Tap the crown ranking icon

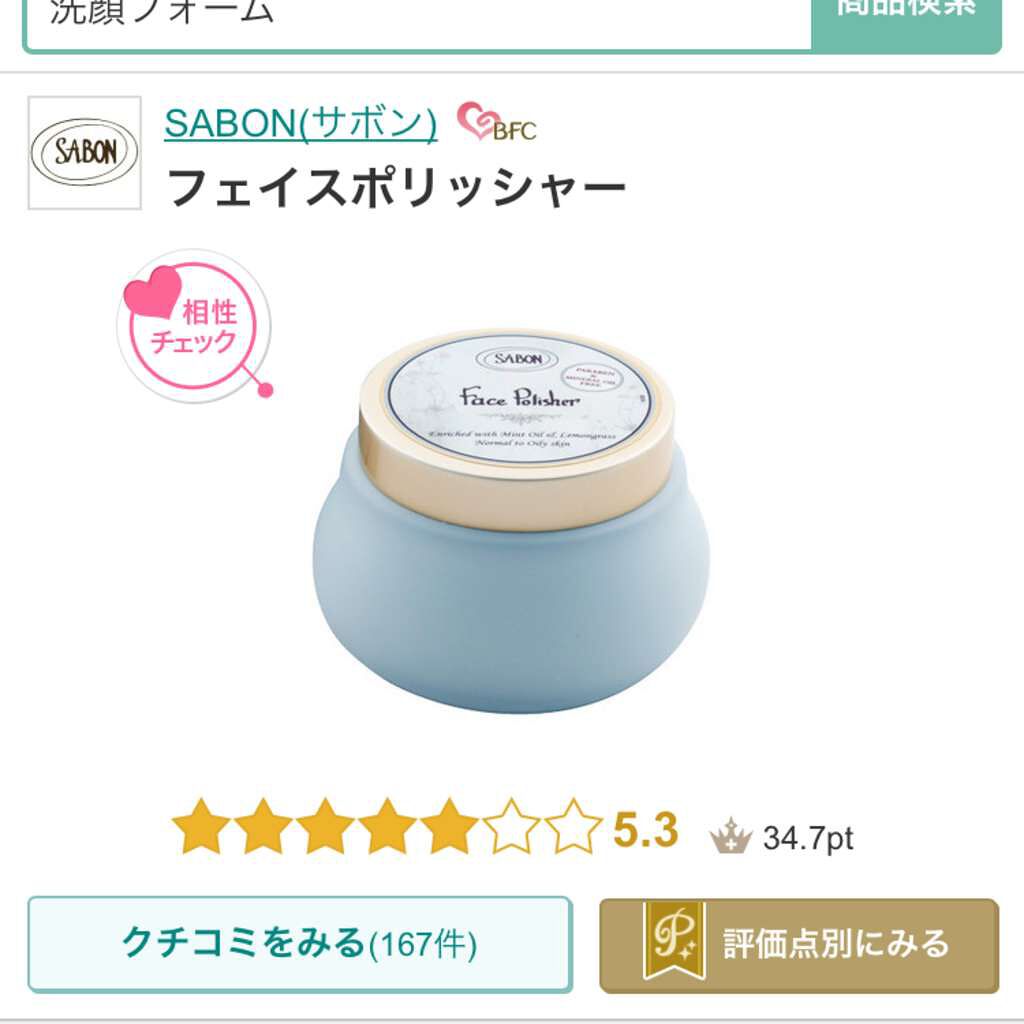pyautogui.click(x=731, y=835)
